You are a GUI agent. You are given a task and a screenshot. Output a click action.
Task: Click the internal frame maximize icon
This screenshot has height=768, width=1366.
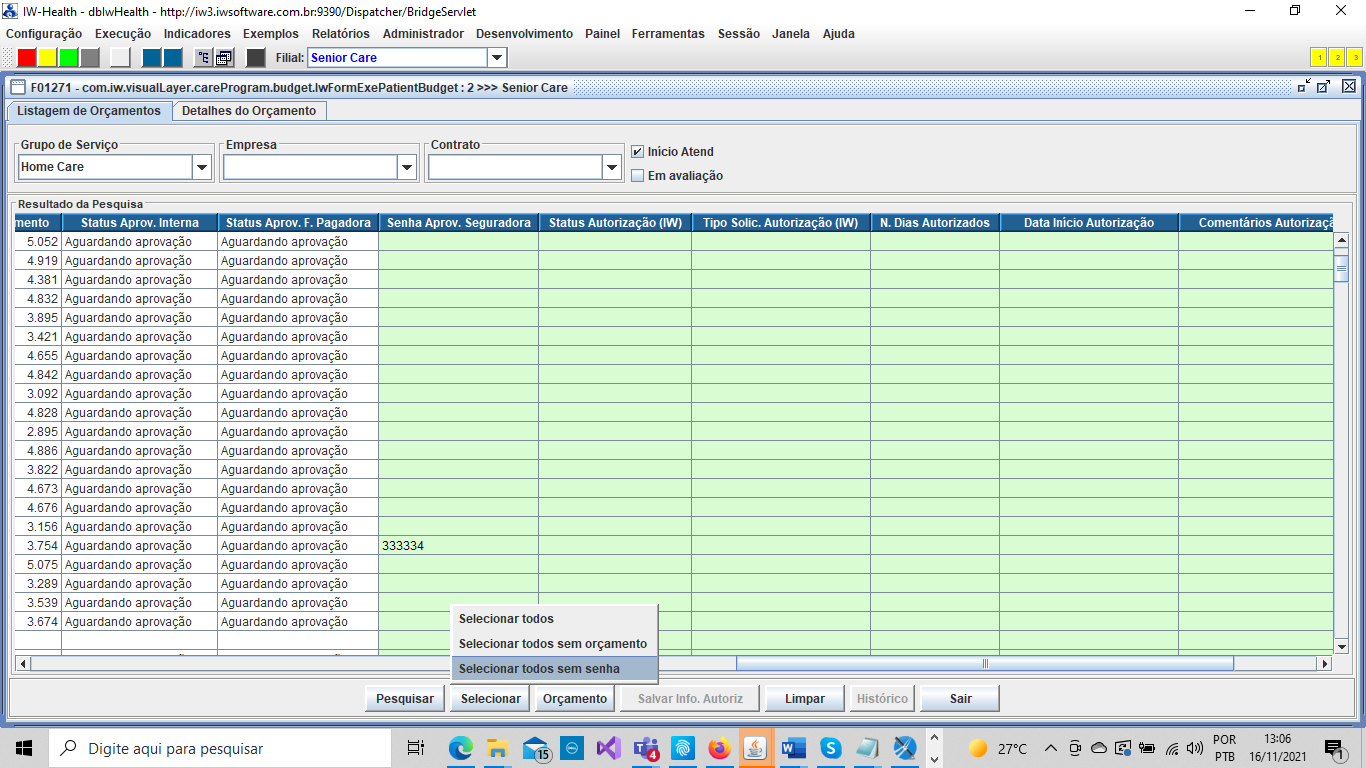point(1323,87)
